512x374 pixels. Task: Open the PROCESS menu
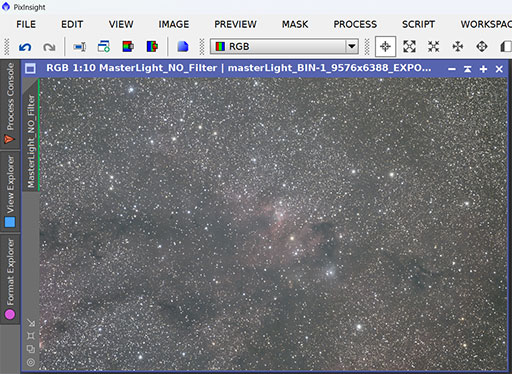click(355, 24)
